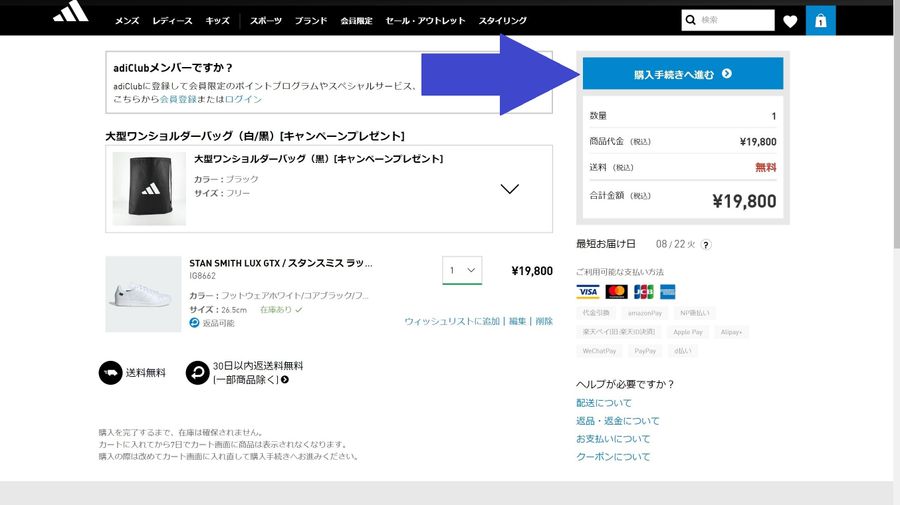Open the セール・アウトレット menu
900x505 pixels.
(425, 21)
